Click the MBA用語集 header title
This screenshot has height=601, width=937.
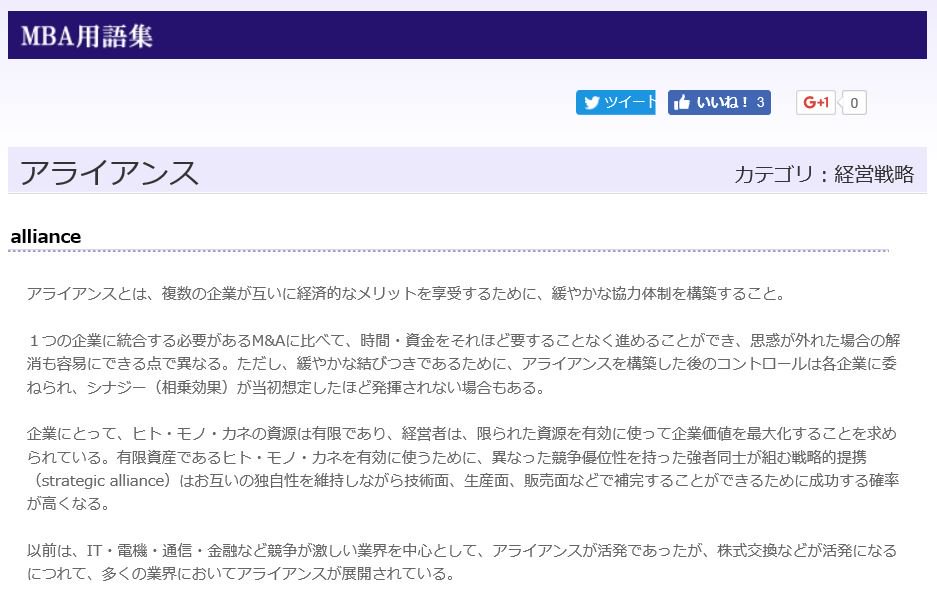[x=87, y=36]
